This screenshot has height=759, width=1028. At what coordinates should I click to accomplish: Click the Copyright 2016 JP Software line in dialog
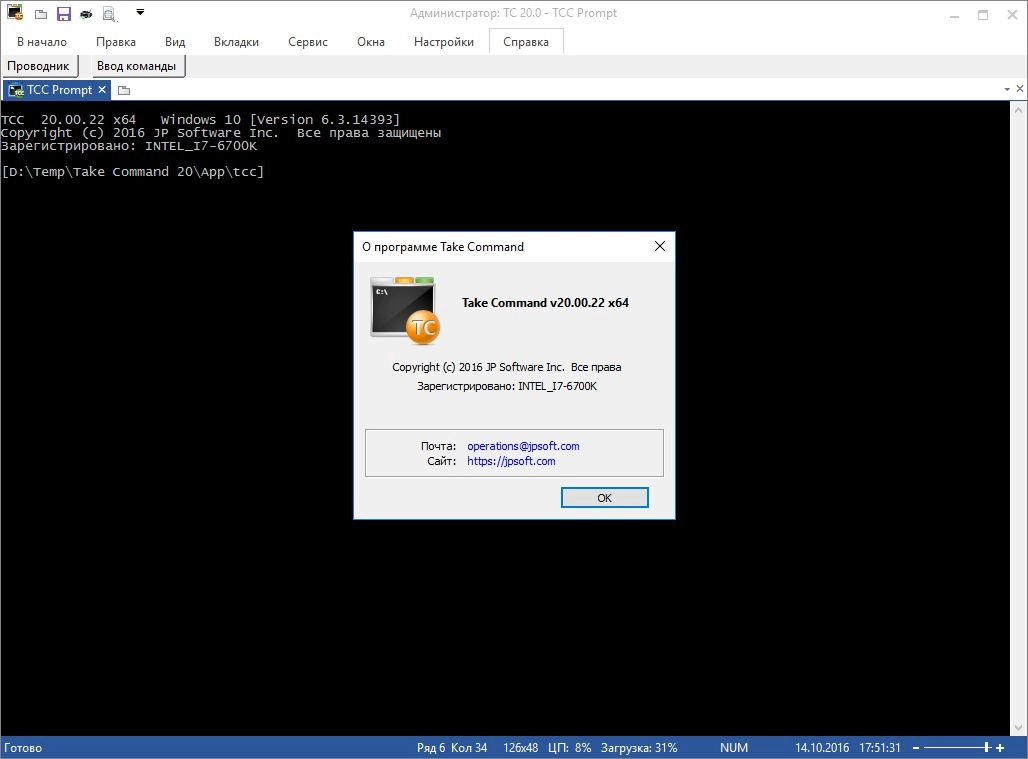pyautogui.click(x=506, y=367)
